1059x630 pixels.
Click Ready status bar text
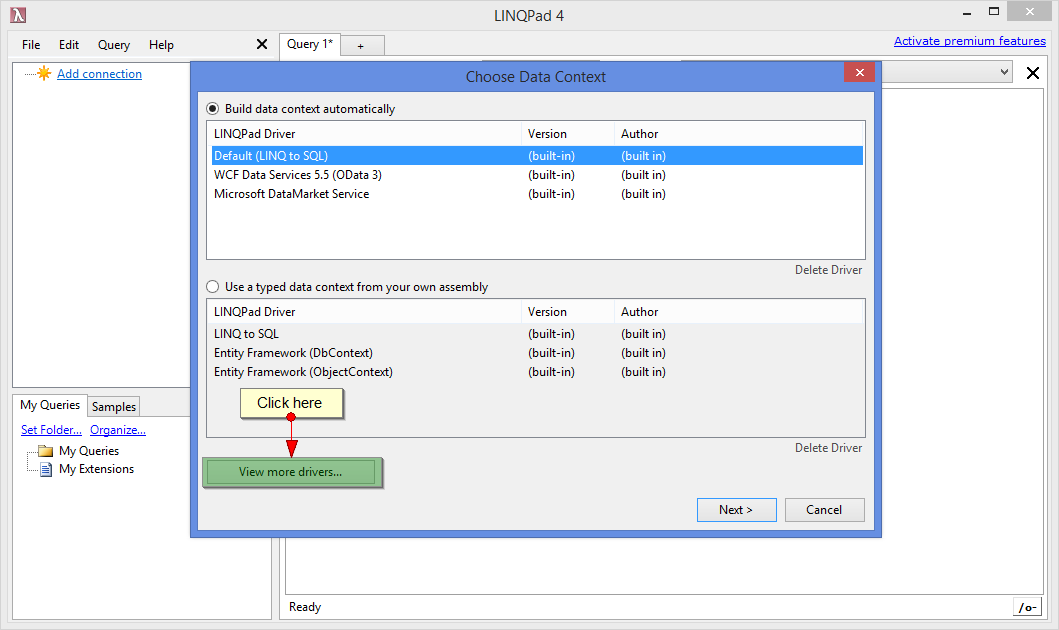coord(305,607)
